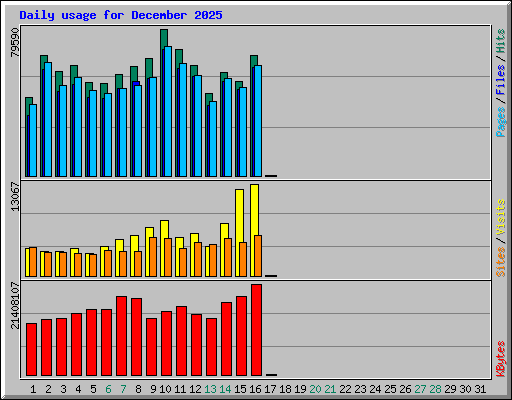
Task: Click the tallest green Hits bar on day 10
Action: [x=164, y=38]
